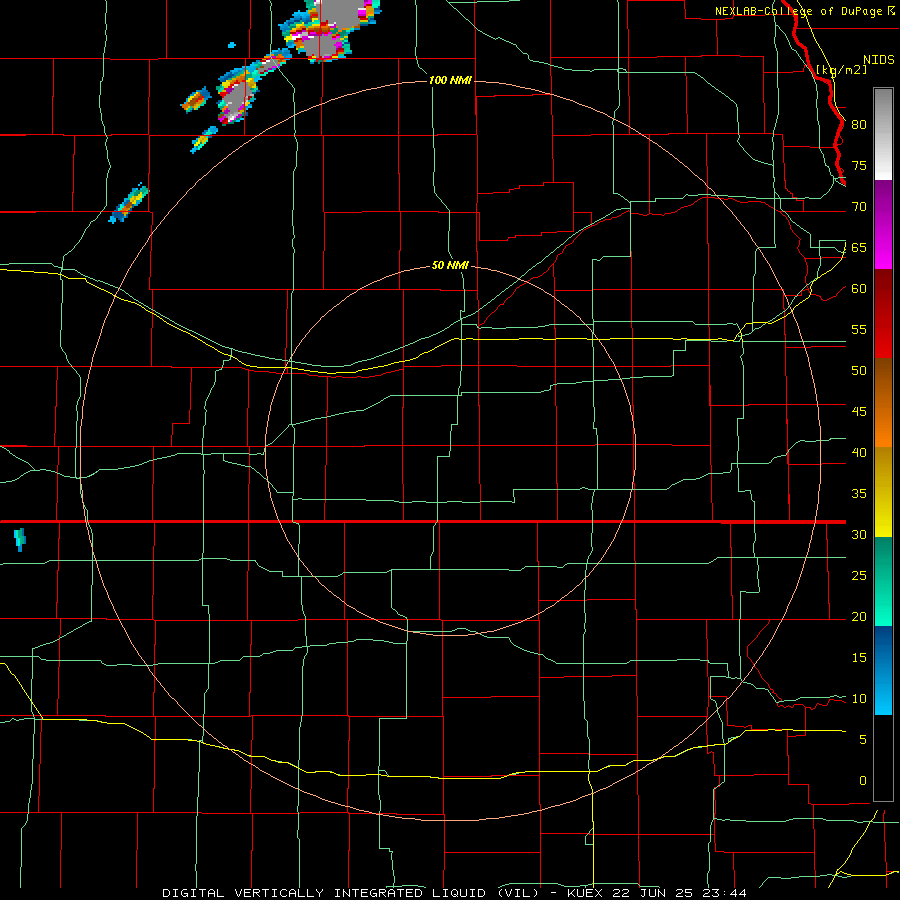Click the 15 value on the color scale
The height and width of the screenshot is (900, 900).
tap(859, 657)
